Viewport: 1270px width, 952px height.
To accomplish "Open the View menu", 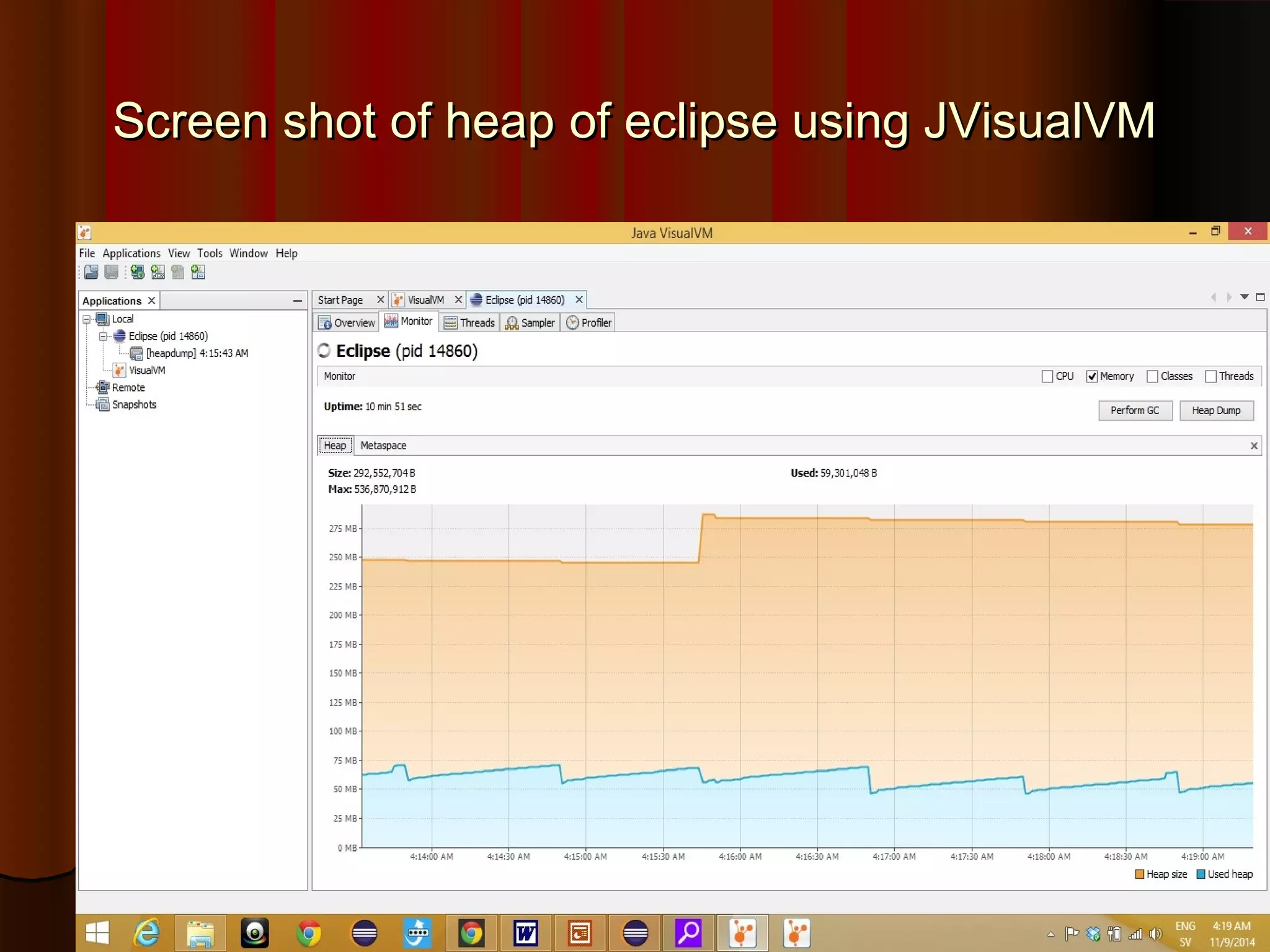I will tap(179, 253).
